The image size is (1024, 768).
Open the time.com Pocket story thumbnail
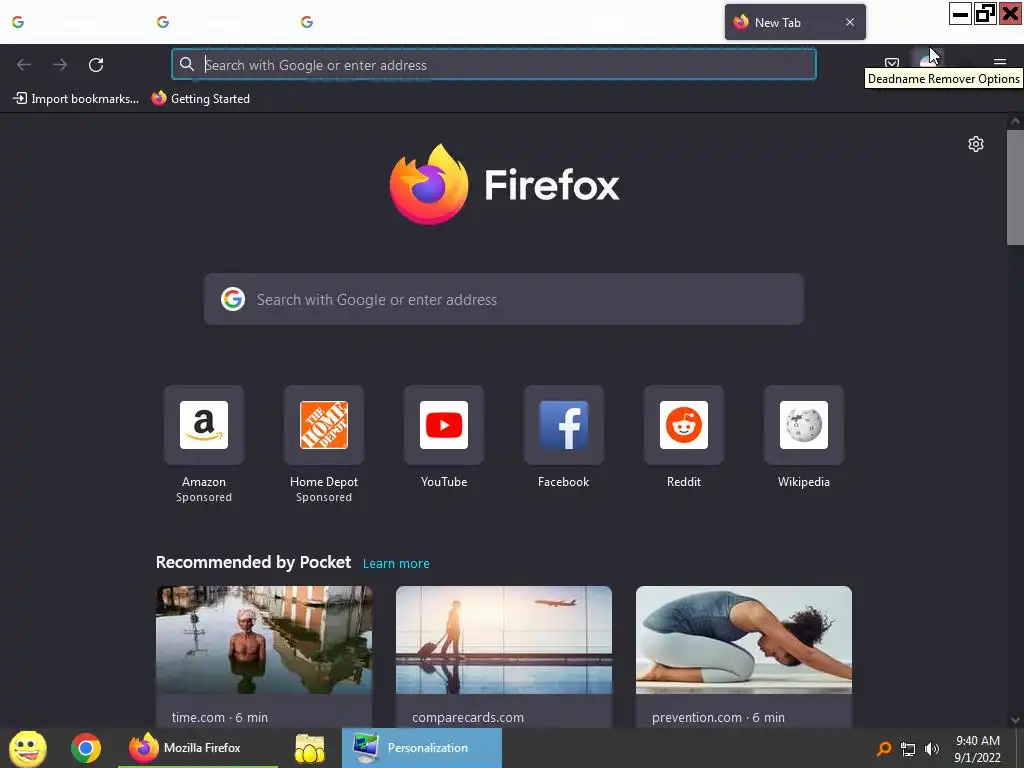(264, 640)
